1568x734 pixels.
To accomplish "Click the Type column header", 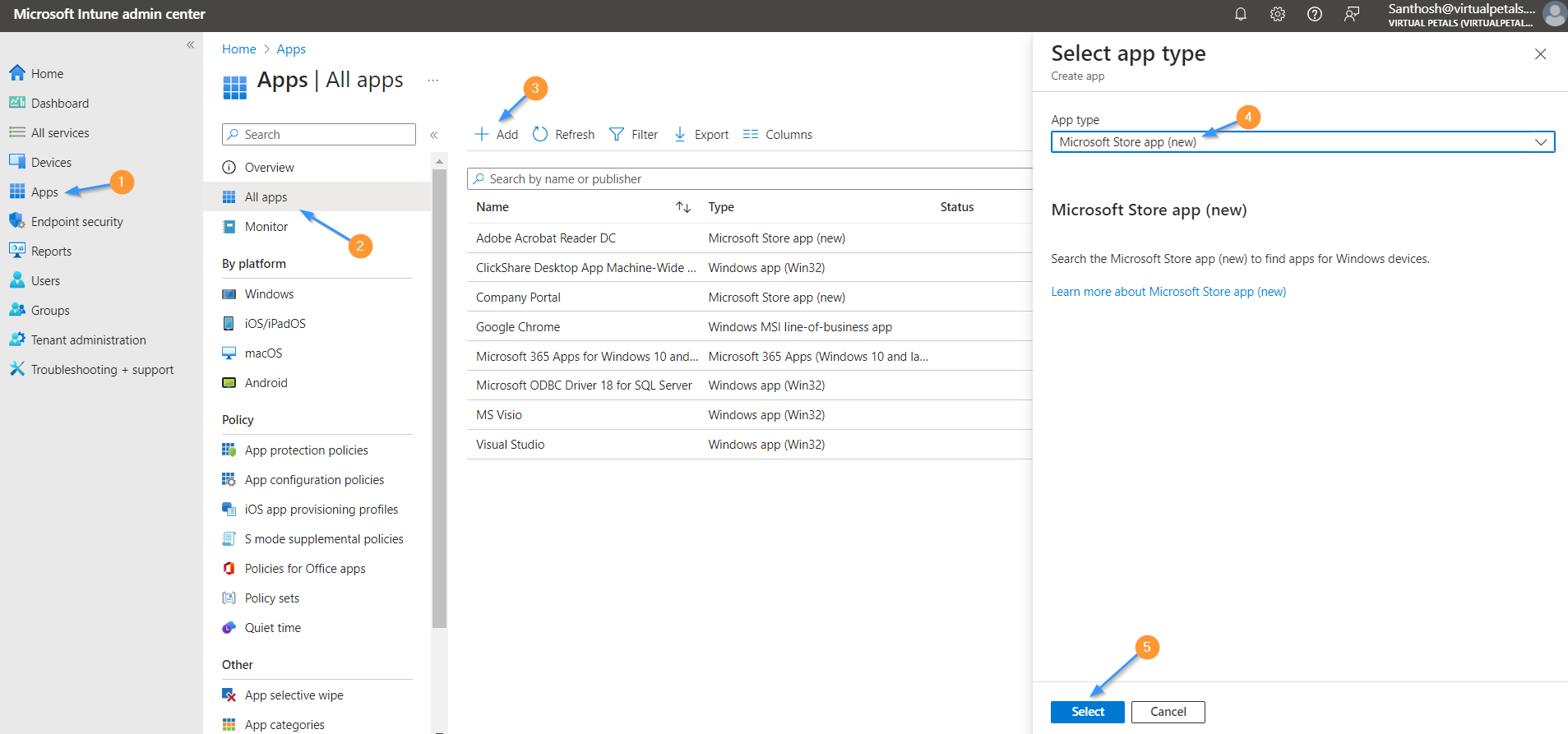I will [721, 207].
